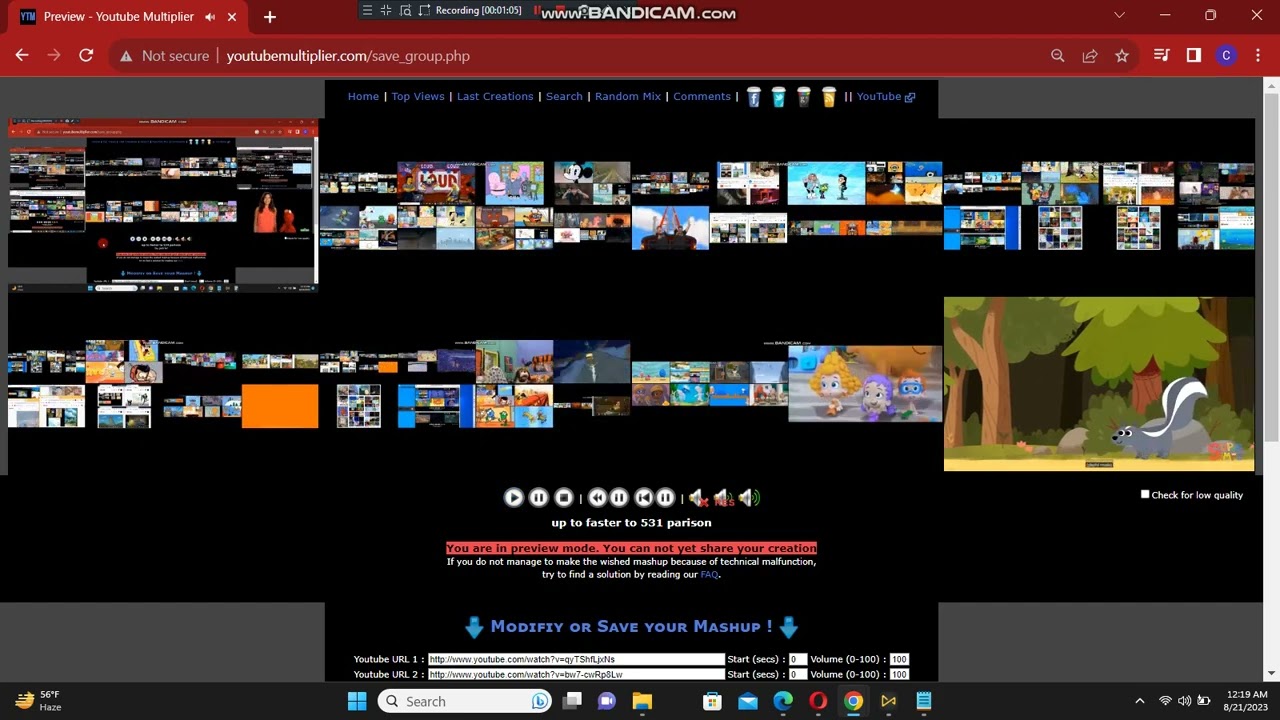Image resolution: width=1280 pixels, height=720 pixels.
Task: Open the Facebook cup icon
Action: pos(754,97)
